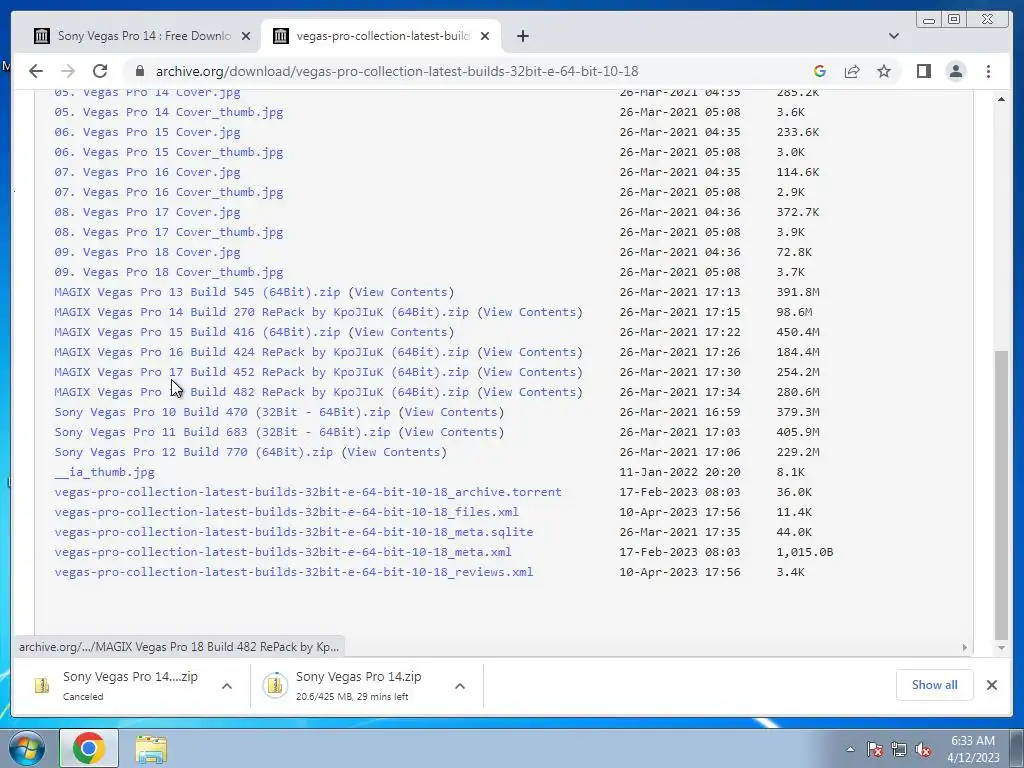Click the scroll up arrow
This screenshot has width=1024, height=768.
tap(1001, 99)
